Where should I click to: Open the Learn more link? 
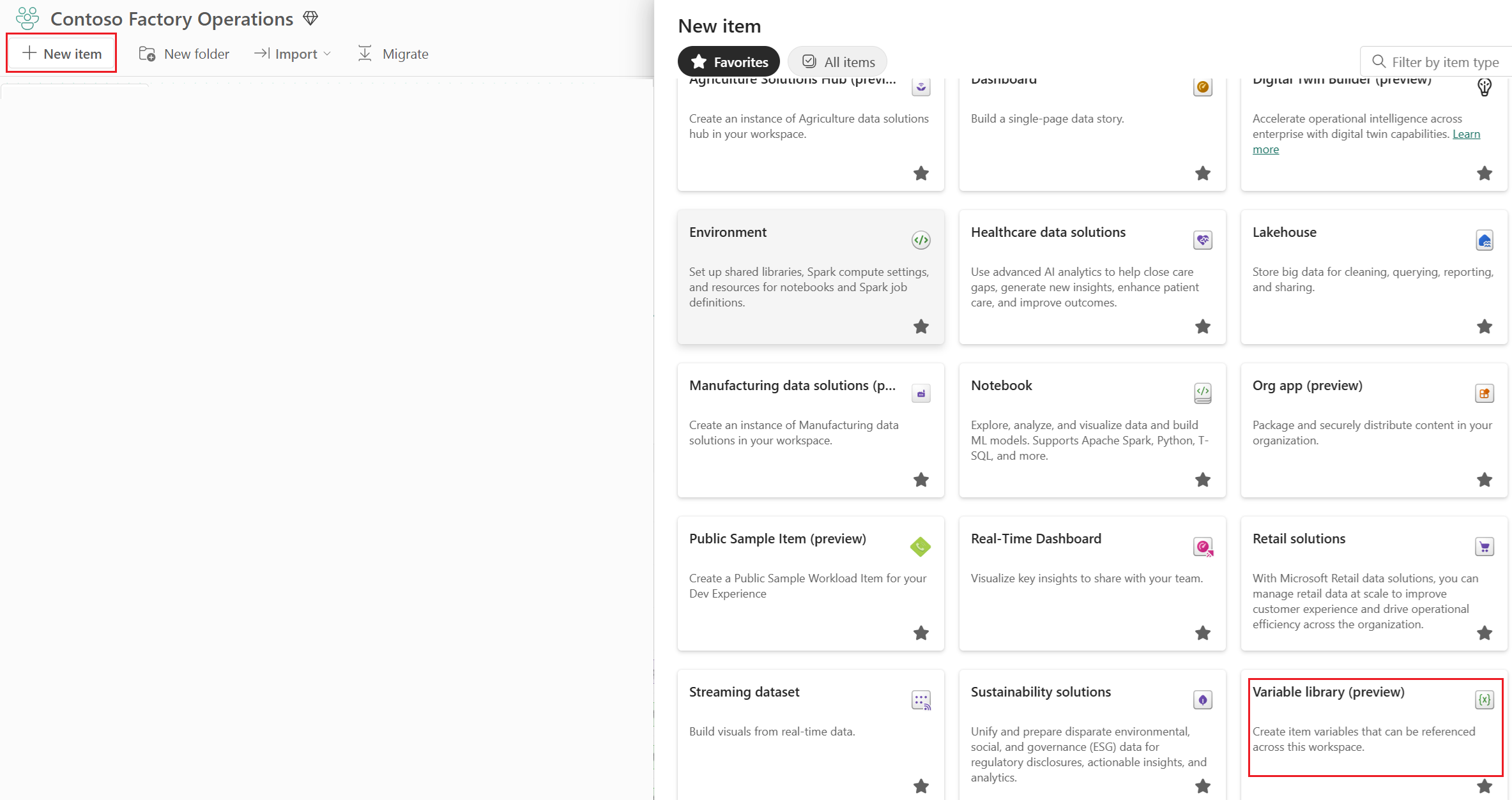[x=1466, y=134]
